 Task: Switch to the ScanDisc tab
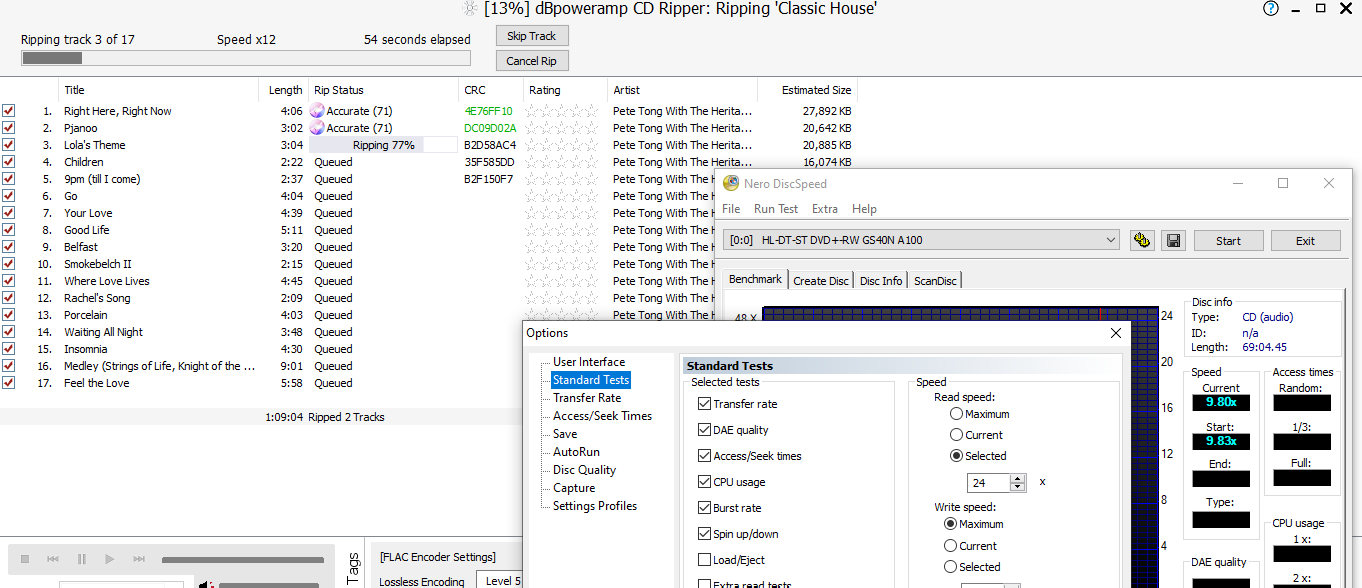935,281
